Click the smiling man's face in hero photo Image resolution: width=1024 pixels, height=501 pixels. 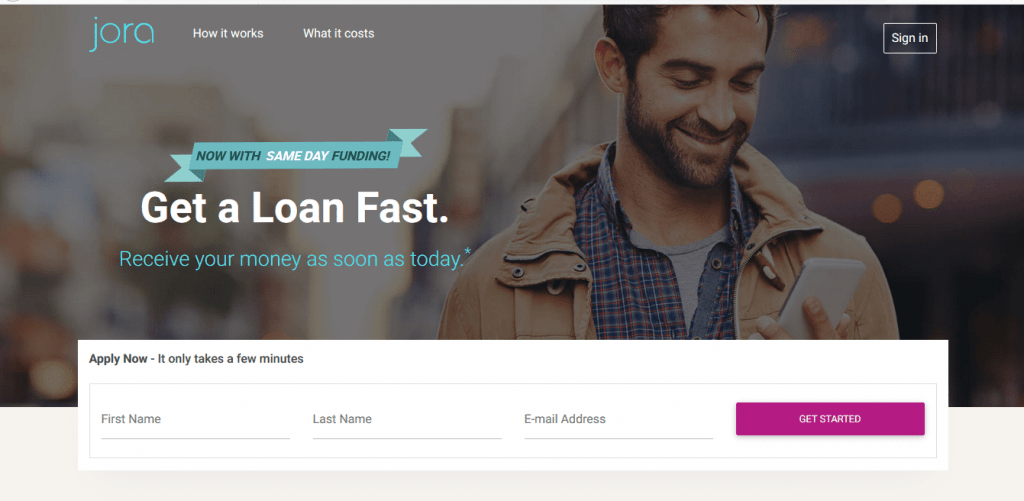pyautogui.click(x=692, y=98)
